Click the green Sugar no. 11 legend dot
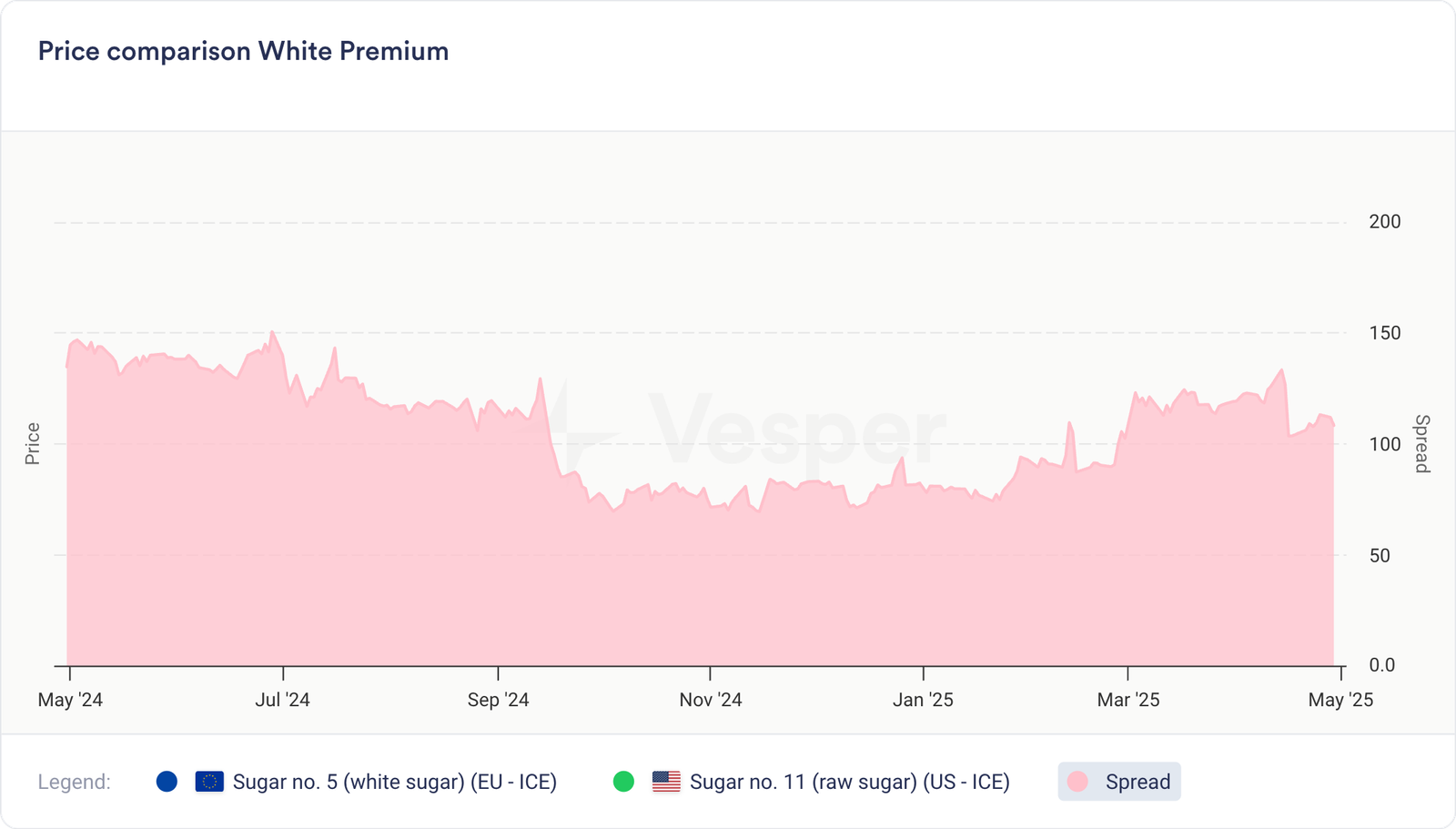This screenshot has height=829, width=1456. 623,782
